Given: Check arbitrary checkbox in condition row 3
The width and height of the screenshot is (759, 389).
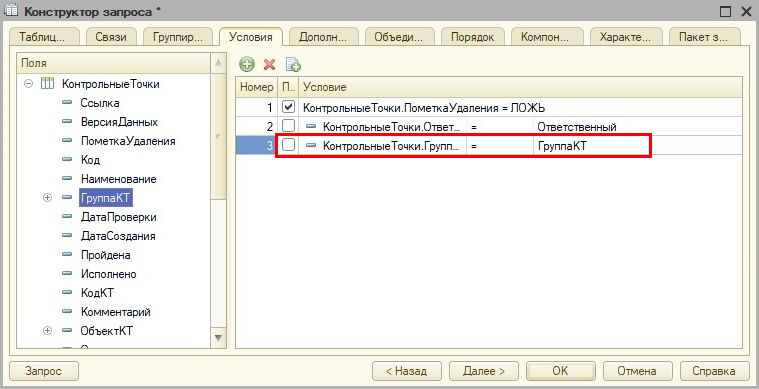Looking at the screenshot, I should point(288,145).
